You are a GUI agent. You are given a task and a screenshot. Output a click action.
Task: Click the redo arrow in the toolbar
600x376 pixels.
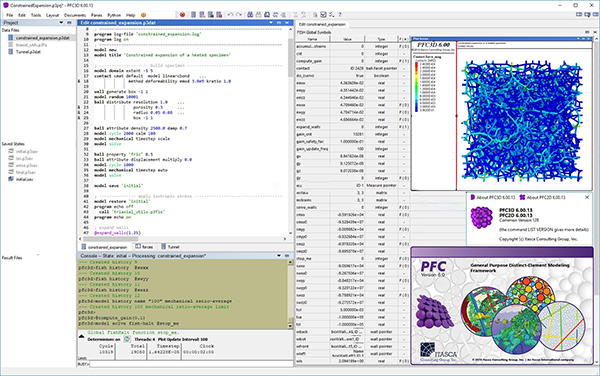coord(239,15)
